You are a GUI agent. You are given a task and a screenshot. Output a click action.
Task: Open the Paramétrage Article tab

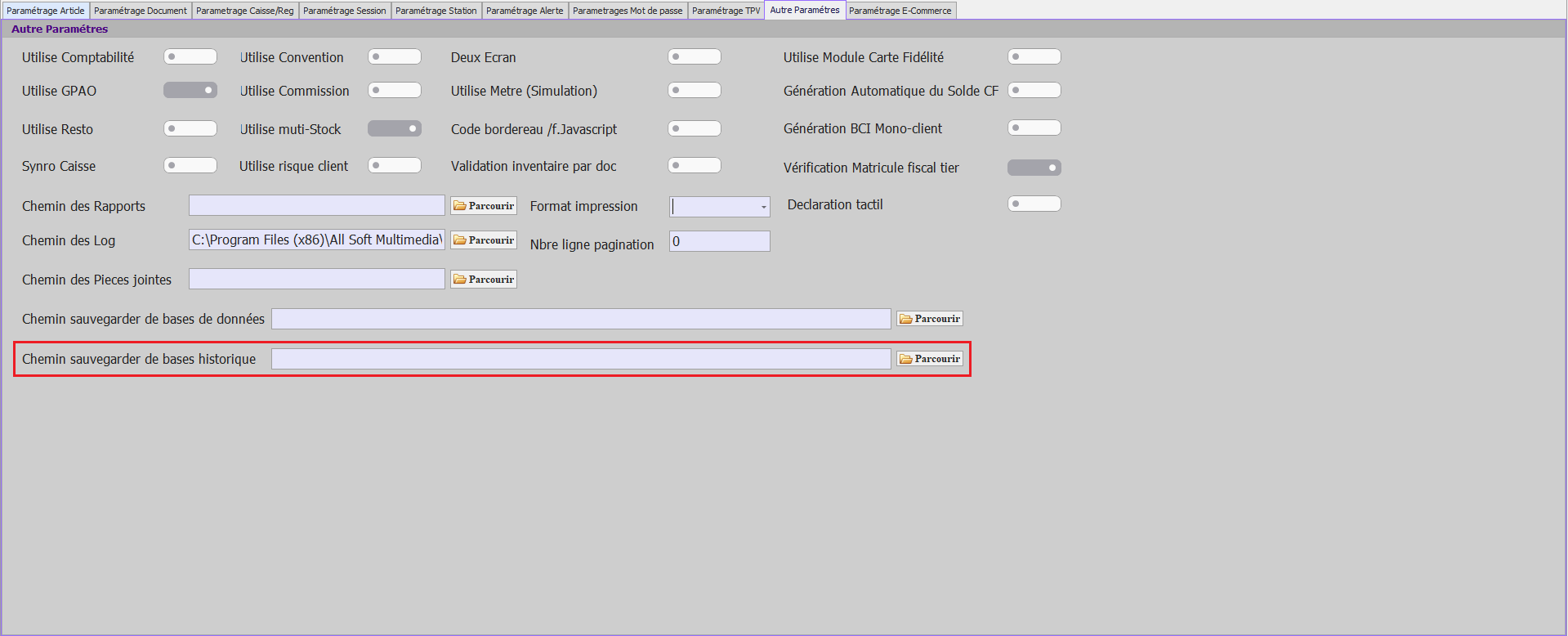click(x=46, y=11)
